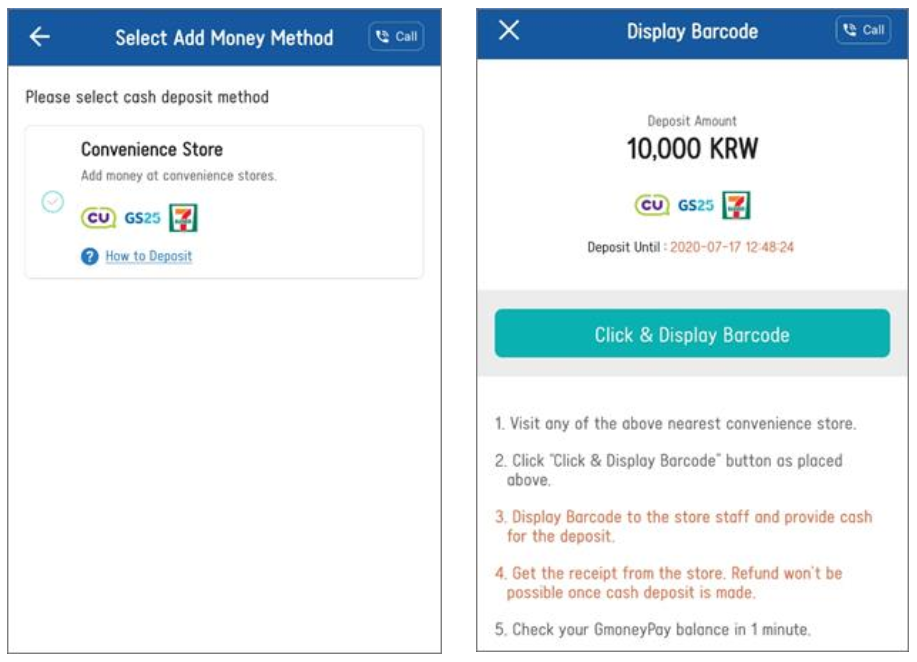
Task: Click the CU logo in Convenience Store card
Action: point(99,218)
